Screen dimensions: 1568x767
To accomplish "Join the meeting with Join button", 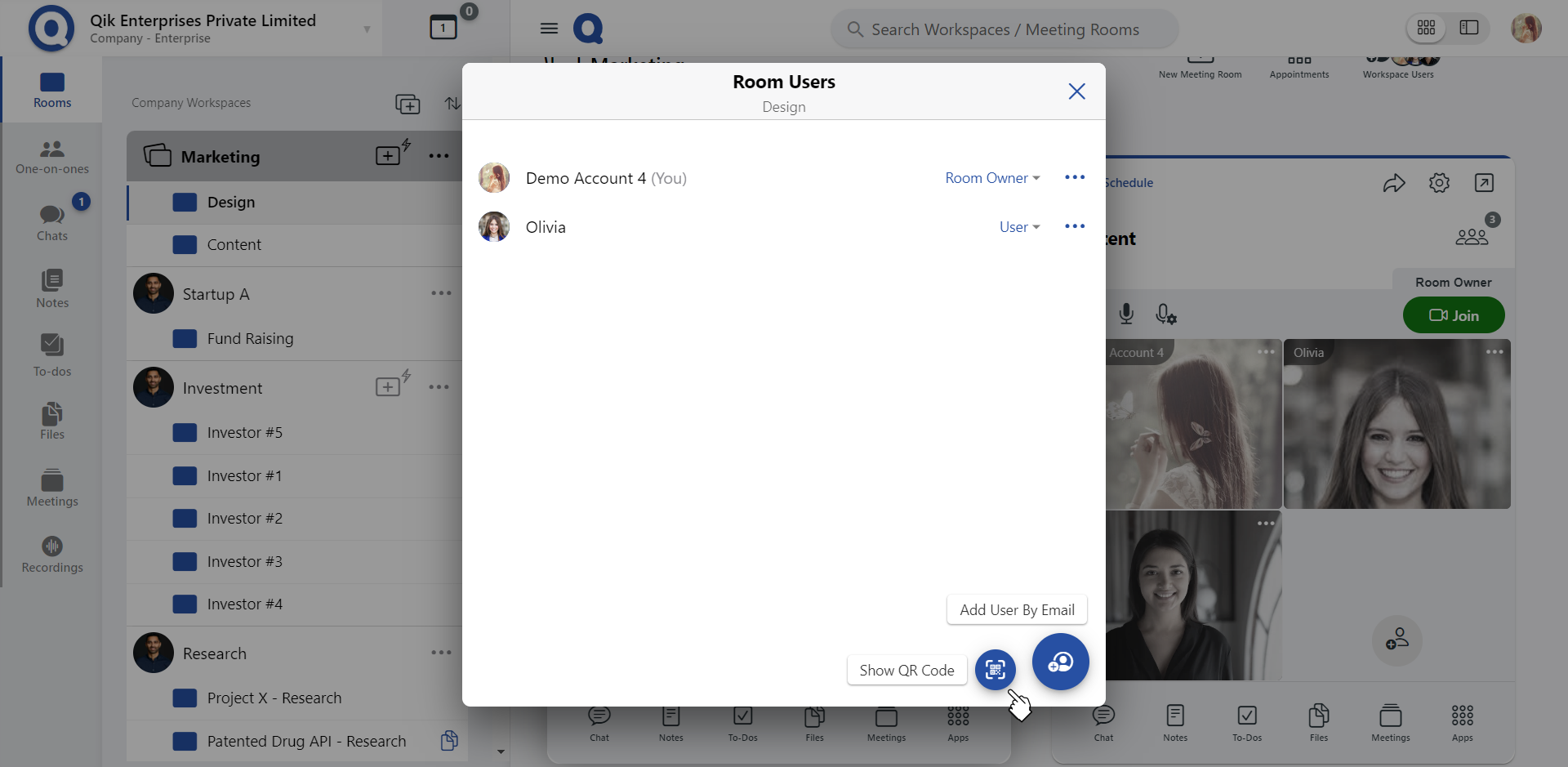I will (1454, 315).
